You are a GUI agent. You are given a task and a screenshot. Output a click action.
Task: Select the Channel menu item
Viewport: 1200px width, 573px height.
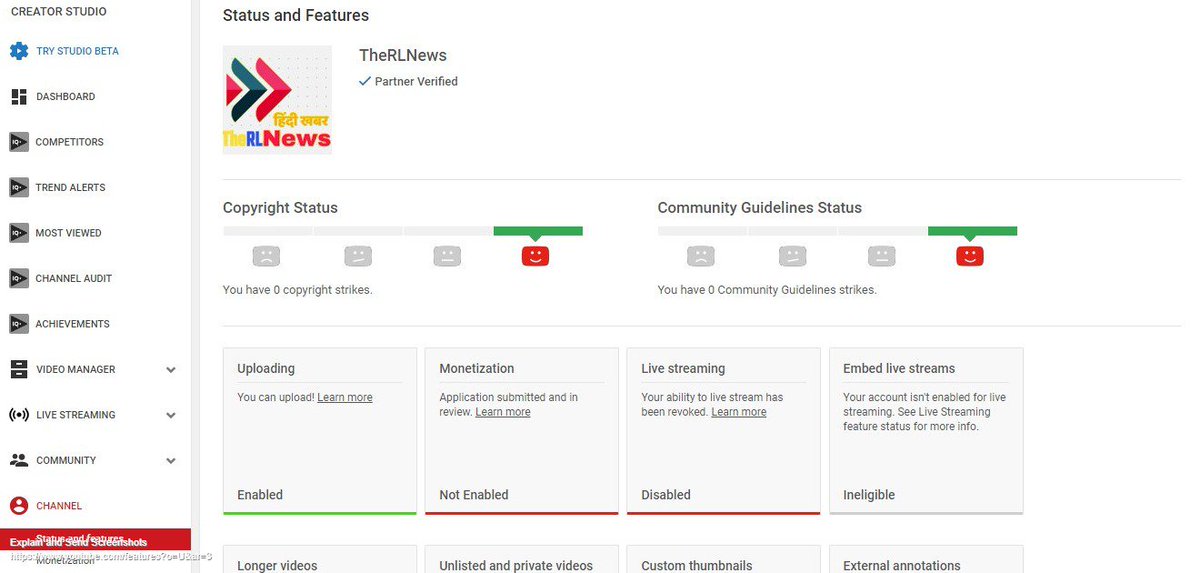pos(59,506)
